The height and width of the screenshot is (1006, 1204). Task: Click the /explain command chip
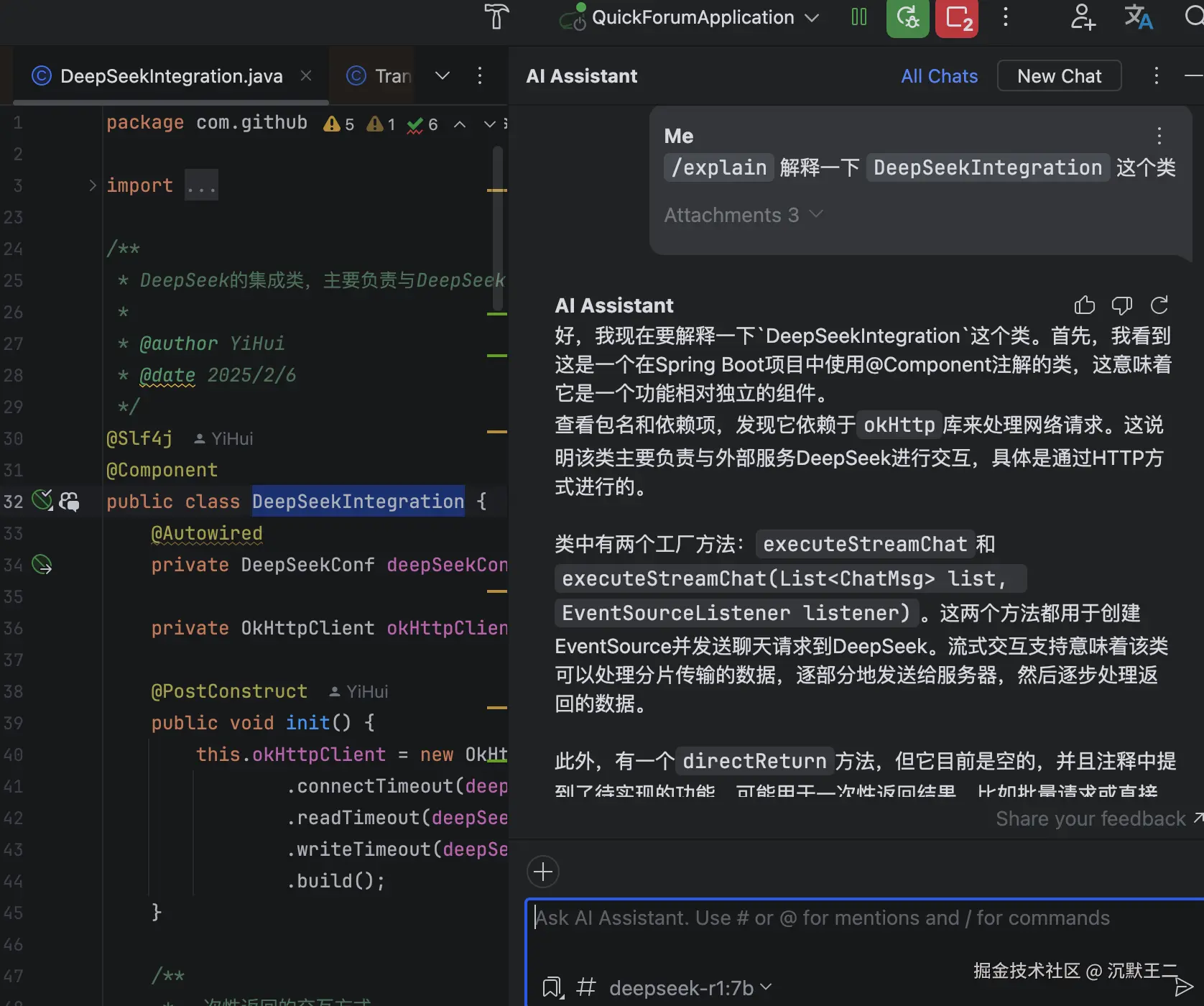(x=719, y=167)
